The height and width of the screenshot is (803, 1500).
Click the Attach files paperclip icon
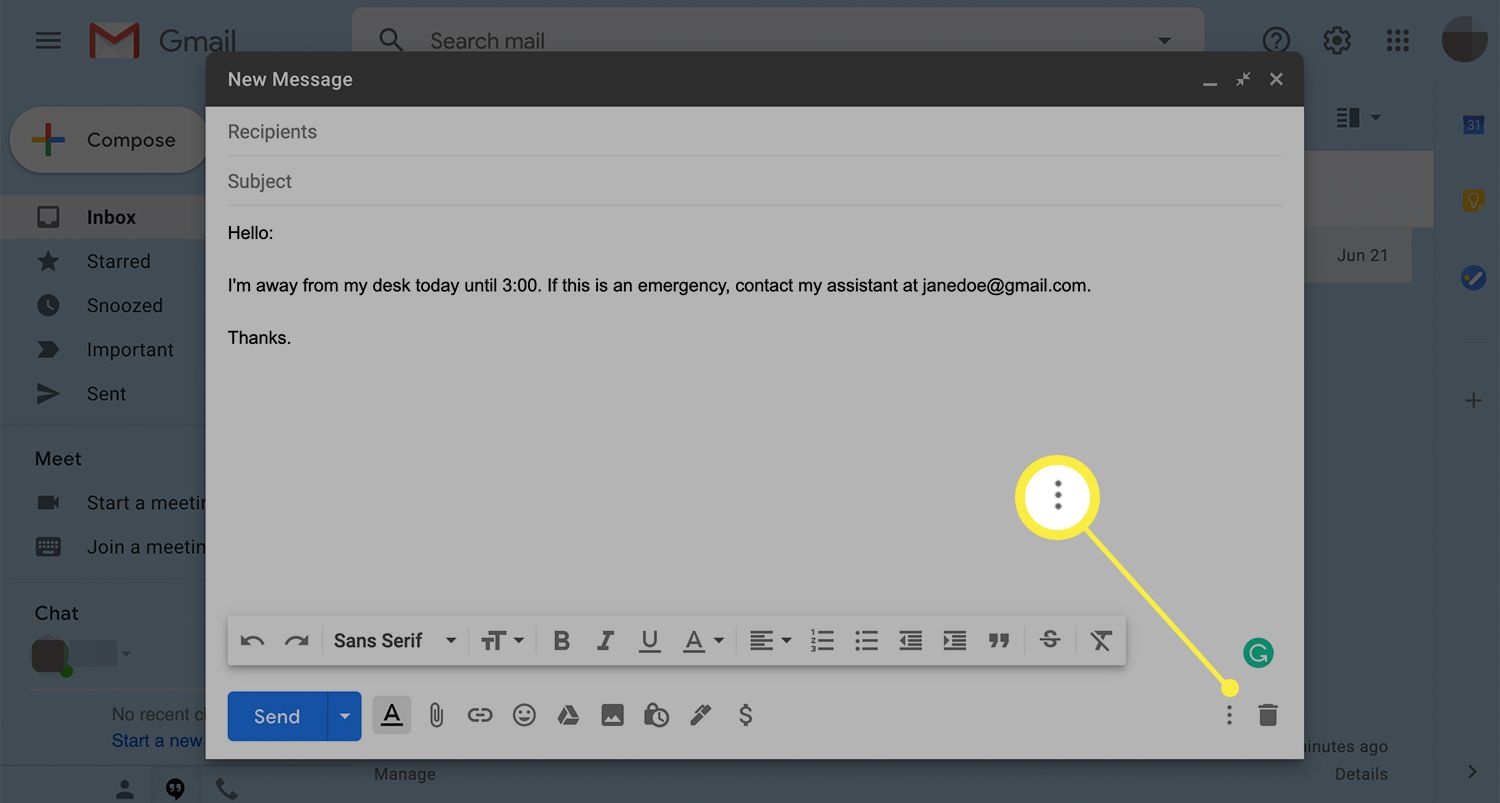pos(436,715)
